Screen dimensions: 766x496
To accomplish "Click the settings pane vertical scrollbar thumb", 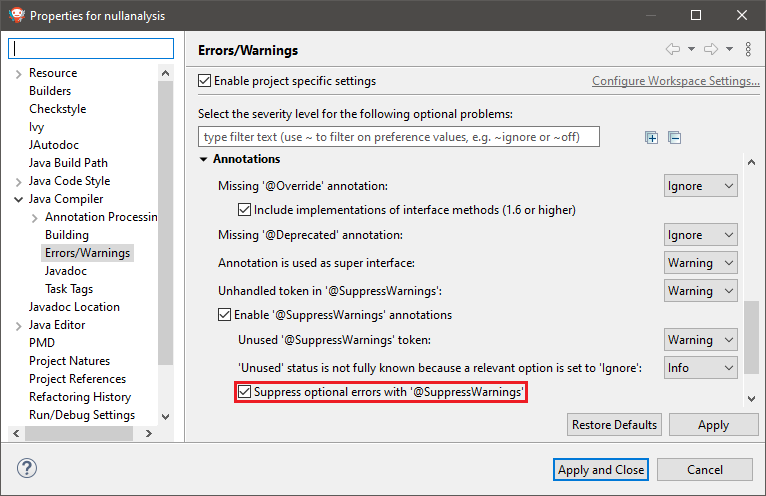I will point(751,338).
